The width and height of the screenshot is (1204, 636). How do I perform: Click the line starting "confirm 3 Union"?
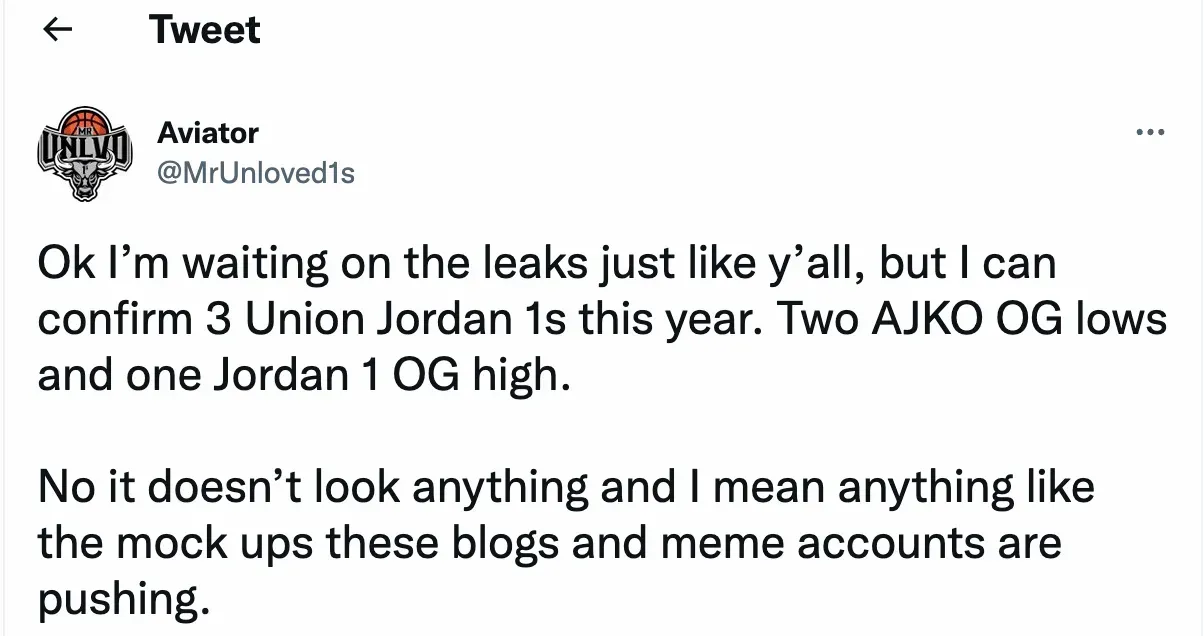(602, 321)
